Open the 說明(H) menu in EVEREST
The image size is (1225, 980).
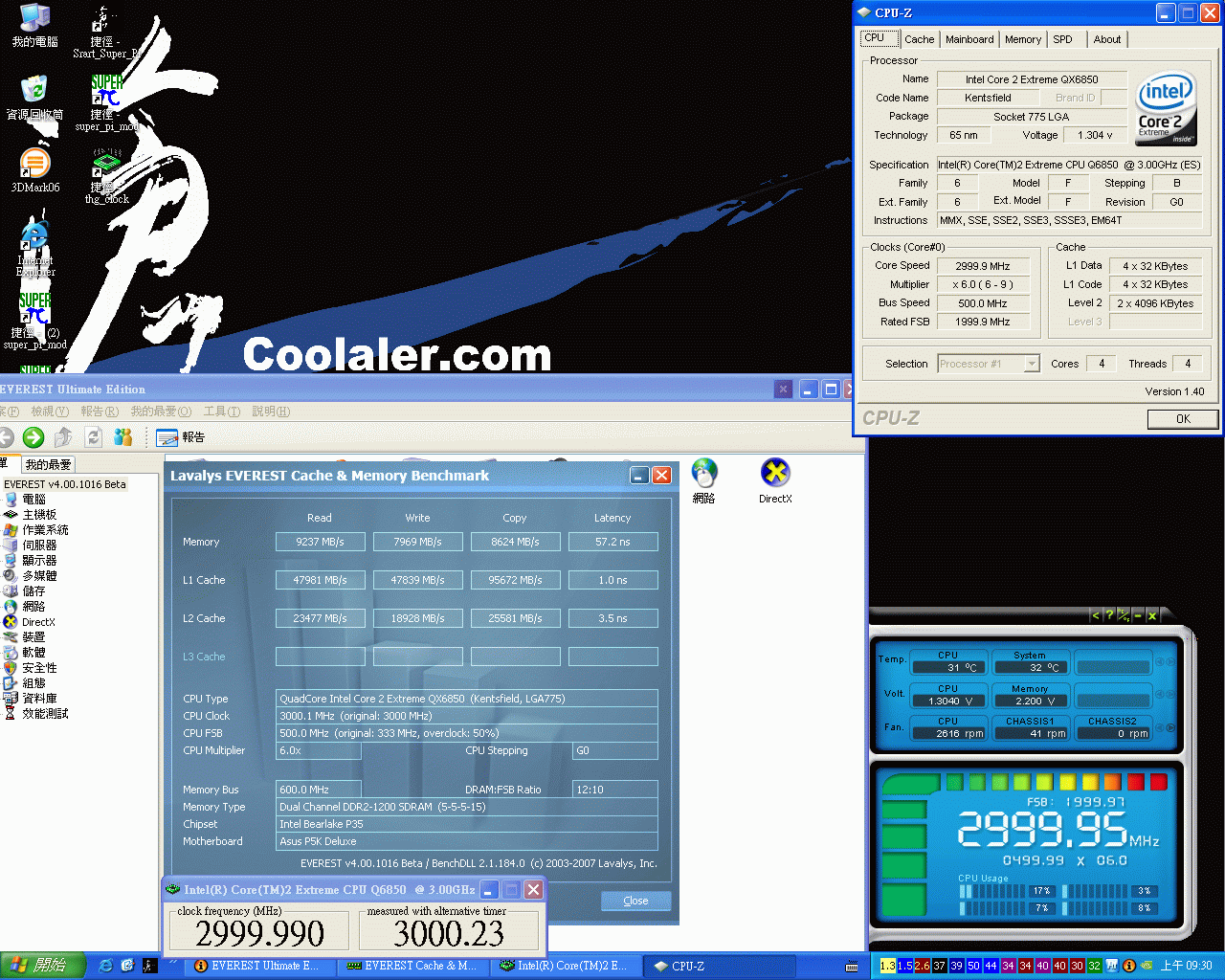[271, 412]
